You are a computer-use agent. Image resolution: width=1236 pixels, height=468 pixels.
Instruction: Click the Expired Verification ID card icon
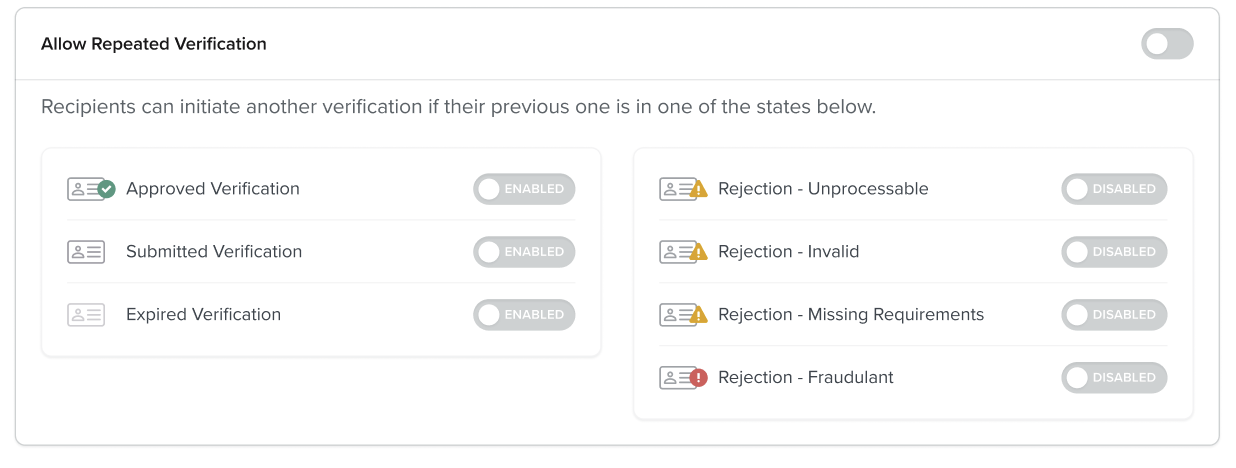(x=86, y=315)
